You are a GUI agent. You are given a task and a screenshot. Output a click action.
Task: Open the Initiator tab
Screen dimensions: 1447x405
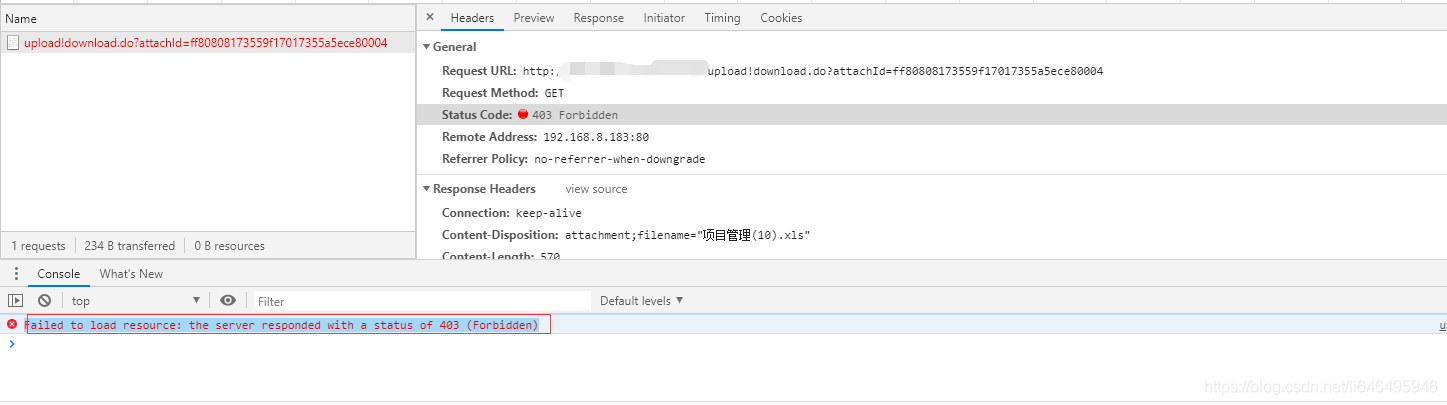point(664,18)
